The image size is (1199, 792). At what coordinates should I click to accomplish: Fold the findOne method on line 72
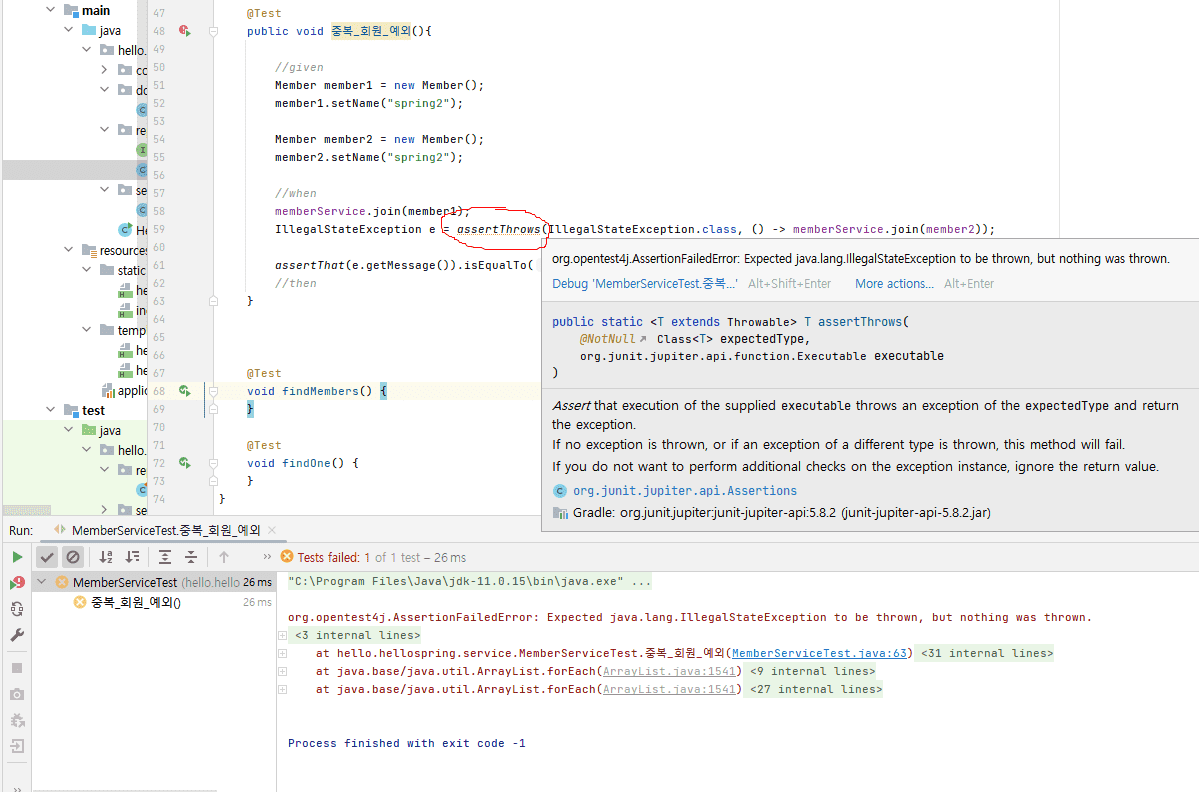(213, 463)
